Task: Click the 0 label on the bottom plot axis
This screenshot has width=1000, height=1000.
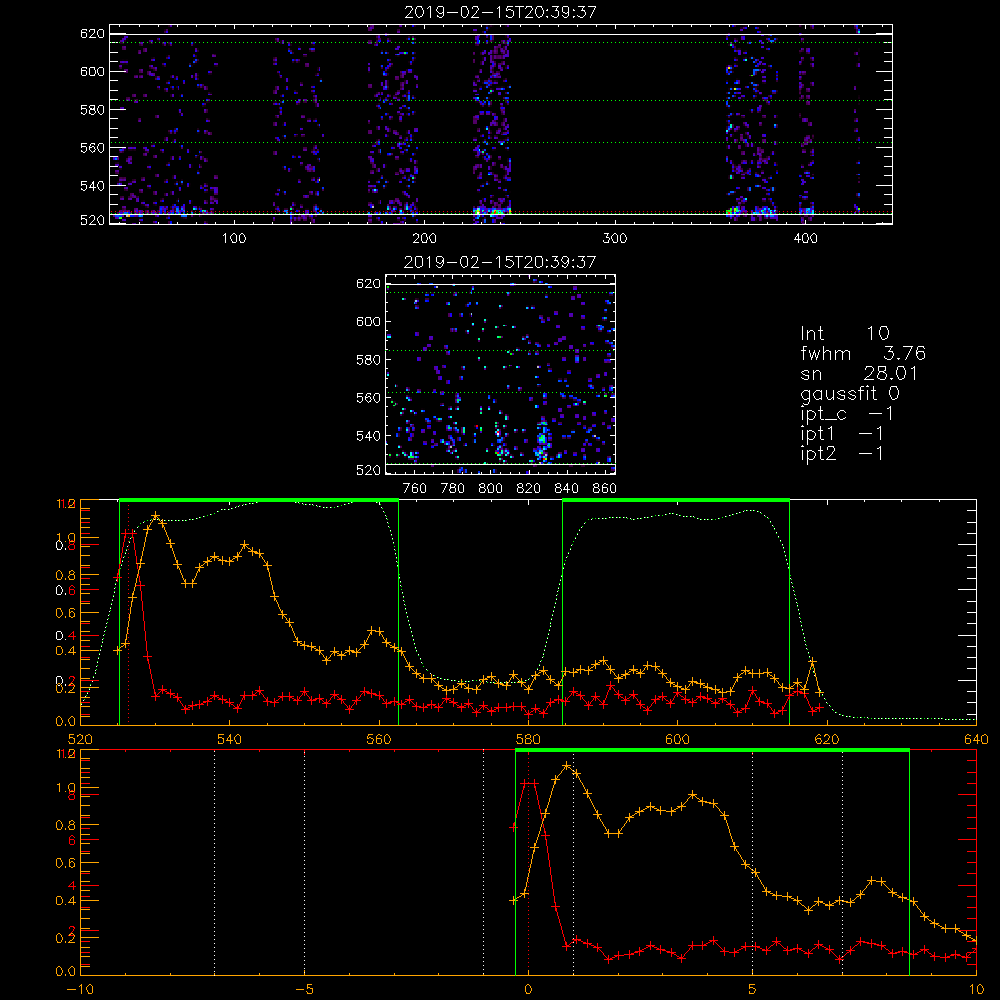Action: 528,990
